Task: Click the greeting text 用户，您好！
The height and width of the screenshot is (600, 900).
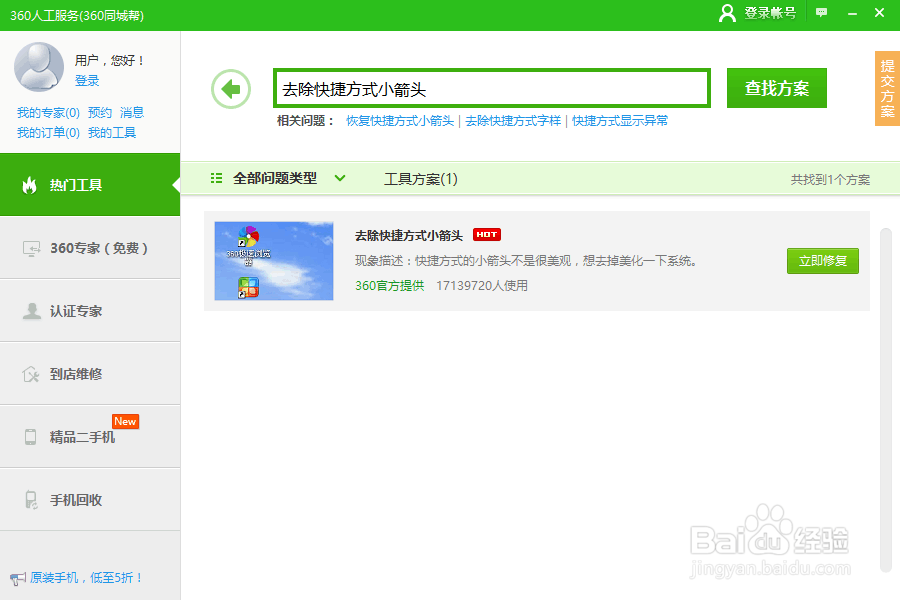Action: (110, 60)
